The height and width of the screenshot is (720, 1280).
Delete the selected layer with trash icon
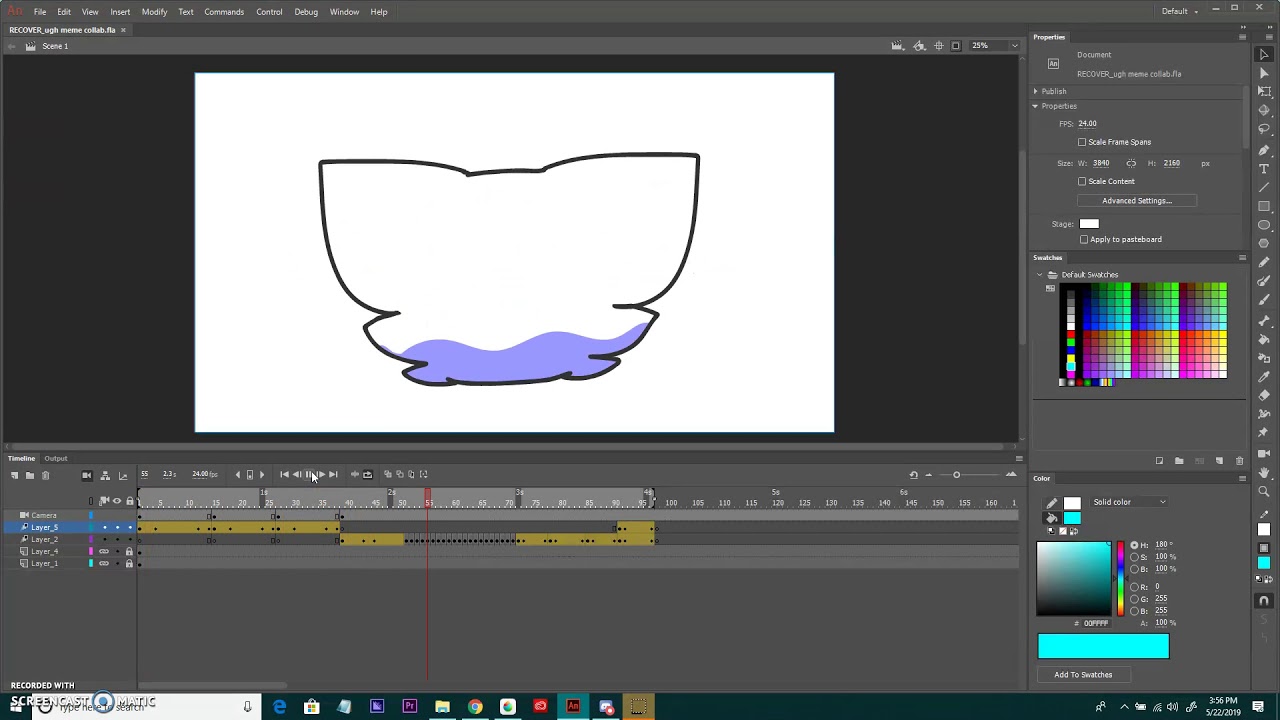click(x=45, y=475)
